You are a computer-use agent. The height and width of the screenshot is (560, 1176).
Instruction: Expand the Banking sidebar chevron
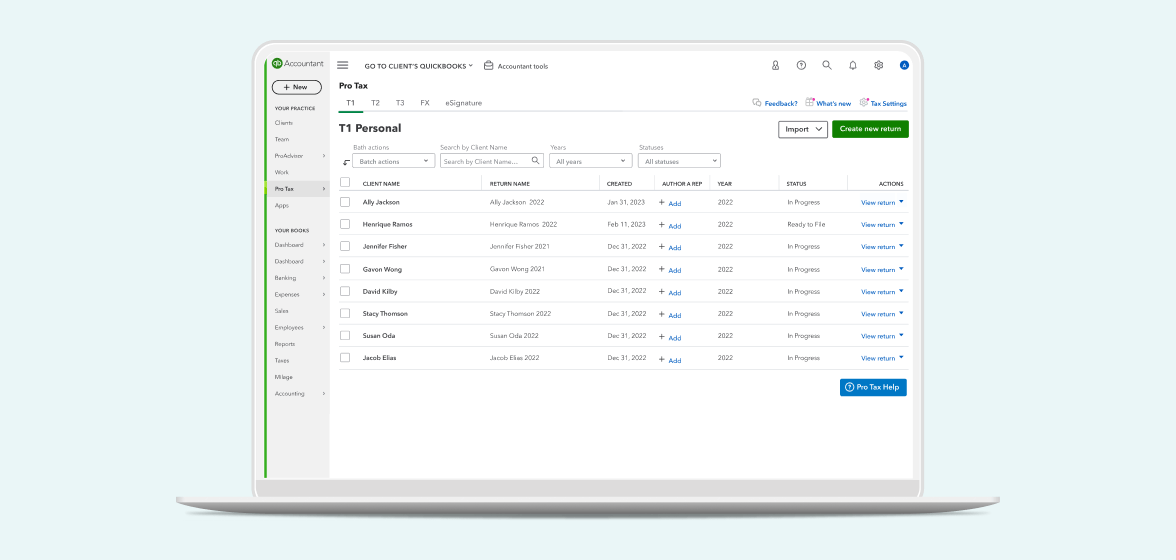point(324,278)
